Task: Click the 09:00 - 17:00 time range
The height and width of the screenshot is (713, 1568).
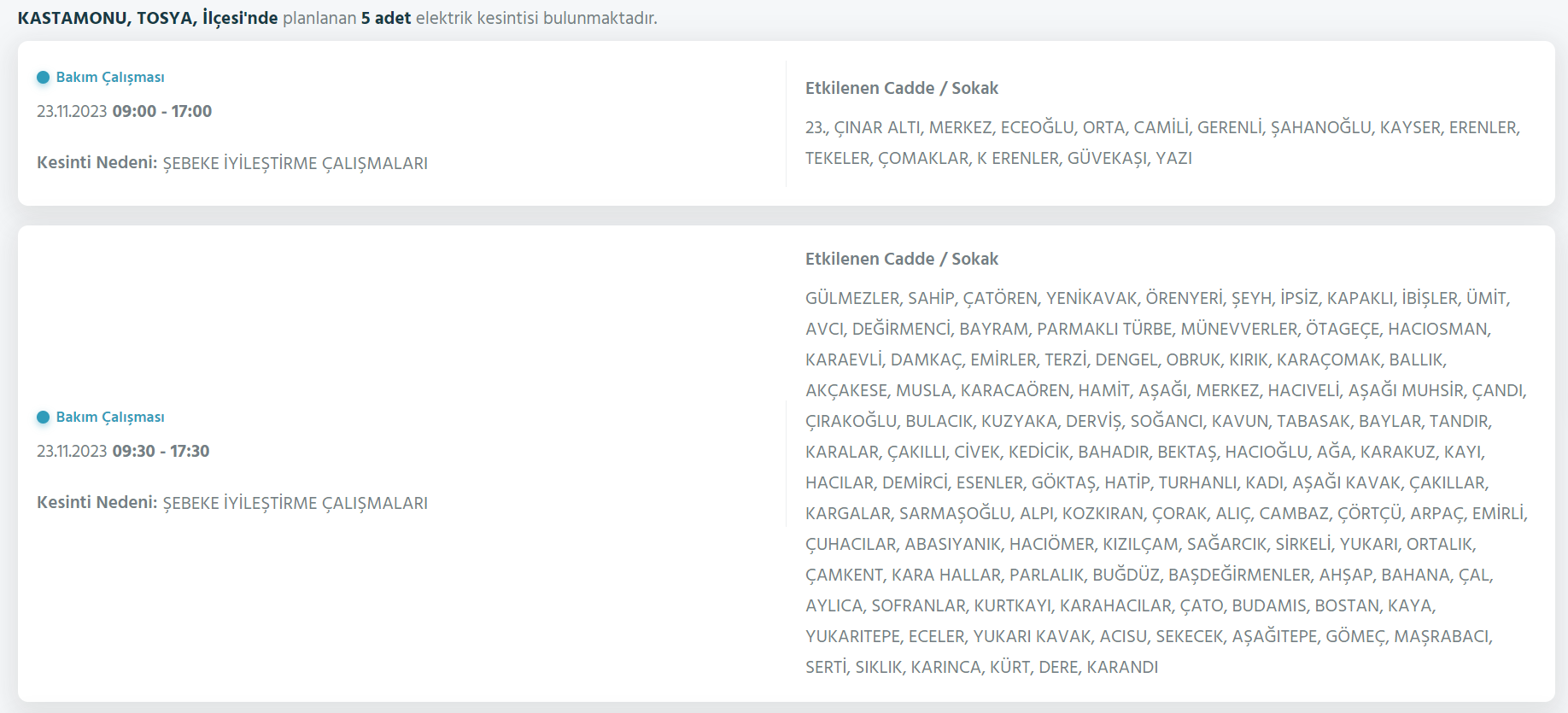Action: (x=162, y=112)
